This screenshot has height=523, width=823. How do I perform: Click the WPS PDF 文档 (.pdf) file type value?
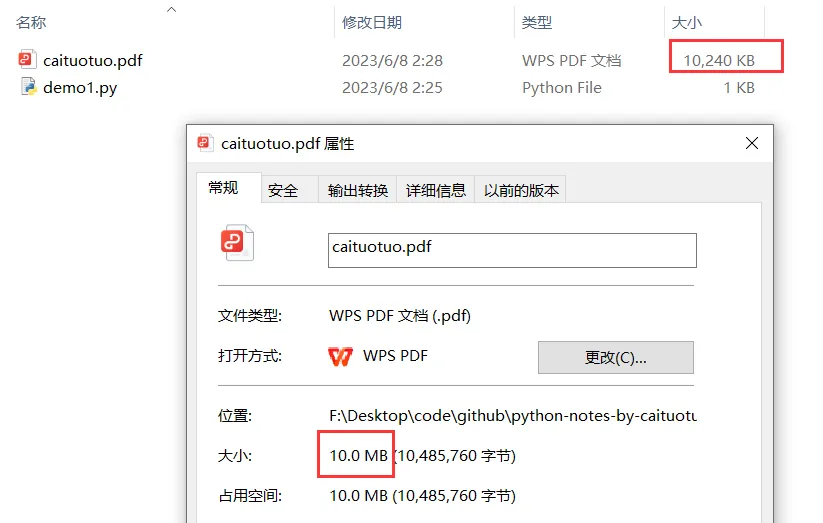coord(400,316)
